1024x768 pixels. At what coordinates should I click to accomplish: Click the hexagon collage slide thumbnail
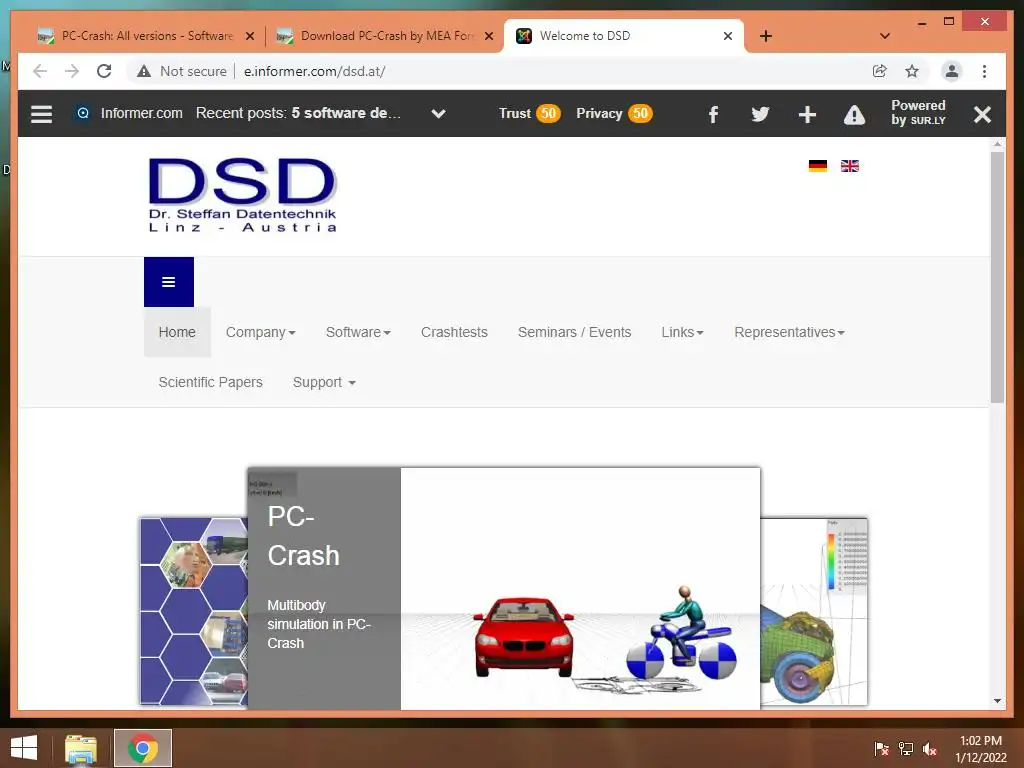(x=194, y=611)
